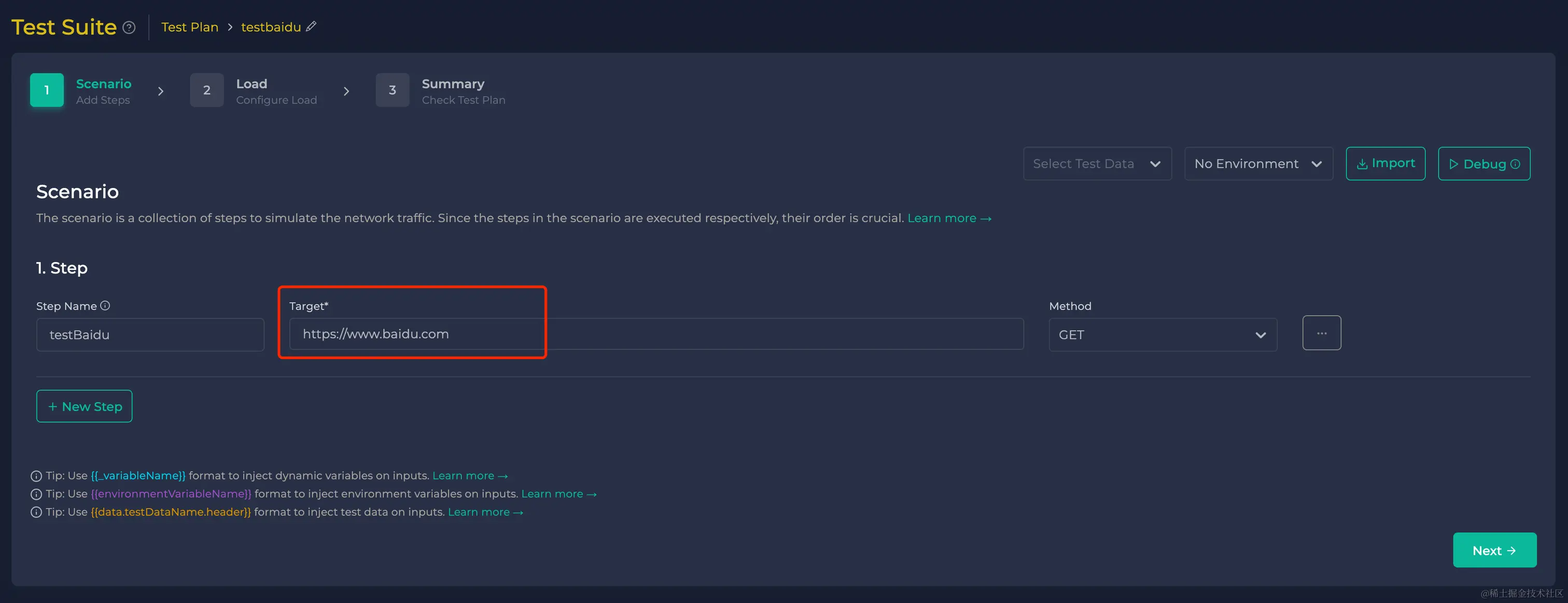Switch to the Load Configure Load step
The height and width of the screenshot is (603, 1568).
coord(276,91)
